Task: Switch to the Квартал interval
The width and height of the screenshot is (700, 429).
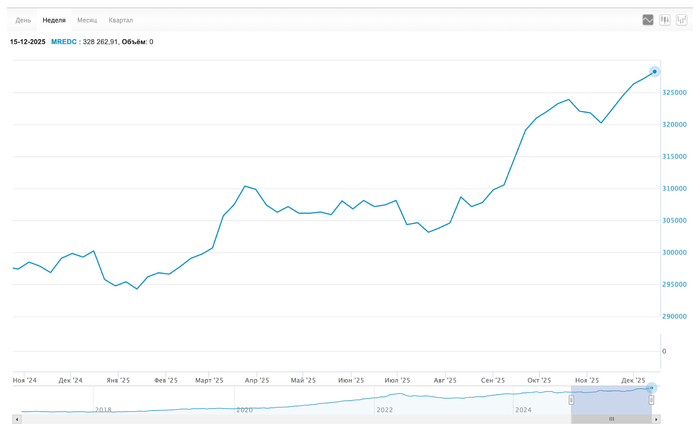Action: (x=120, y=20)
